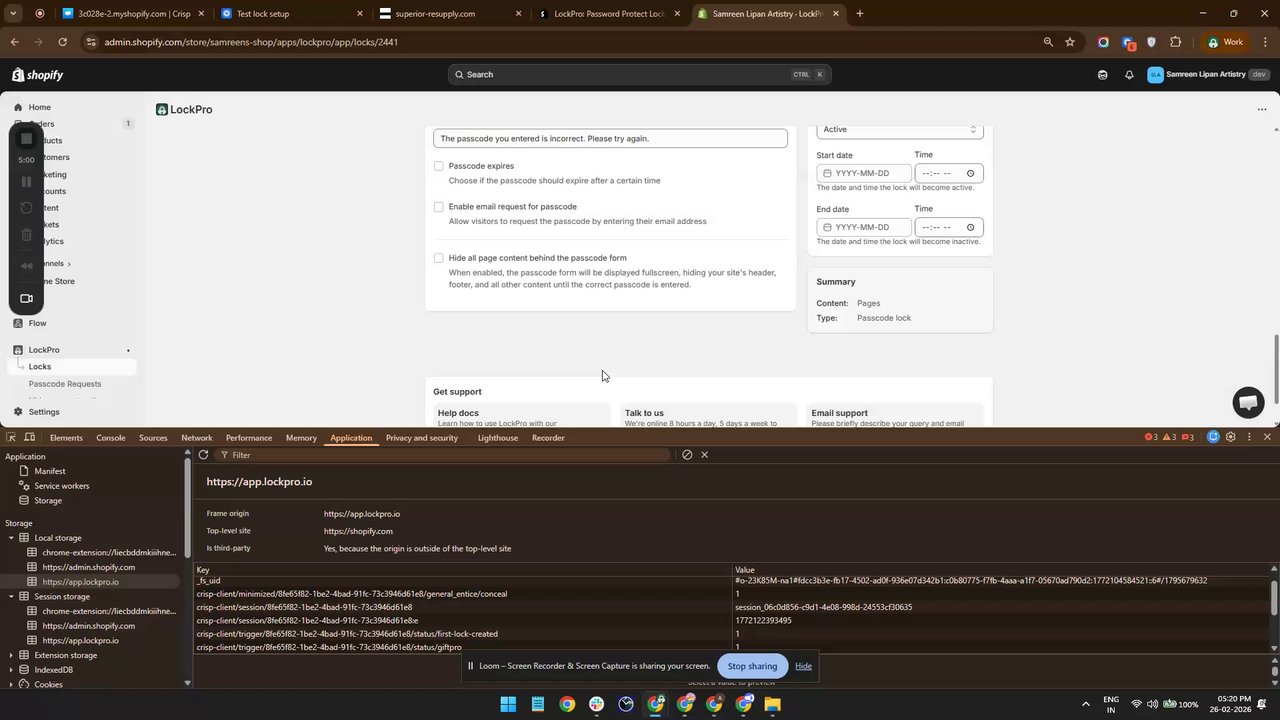Open File Explorer from the taskbar
This screenshot has height=720, width=1280.
(x=773, y=705)
